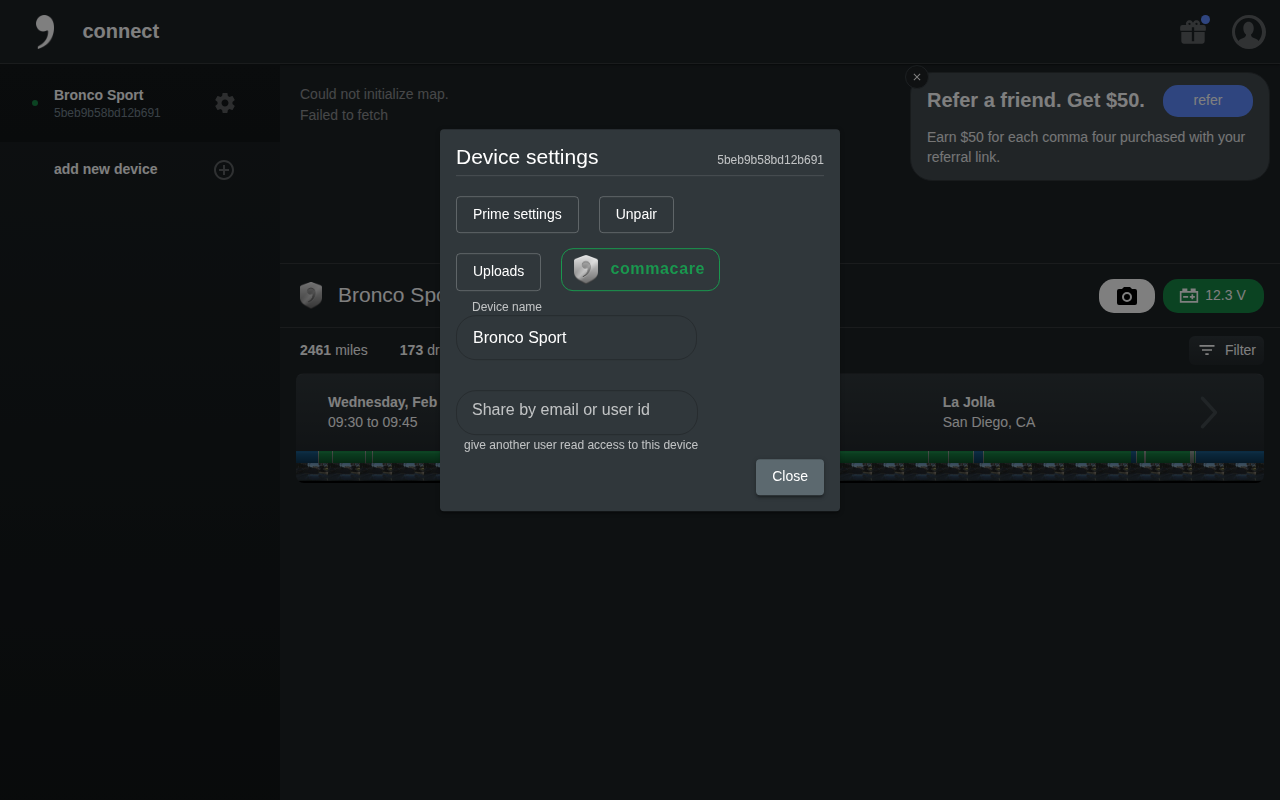
Task: Open Bronco Sport device settings gear
Action: [225, 103]
